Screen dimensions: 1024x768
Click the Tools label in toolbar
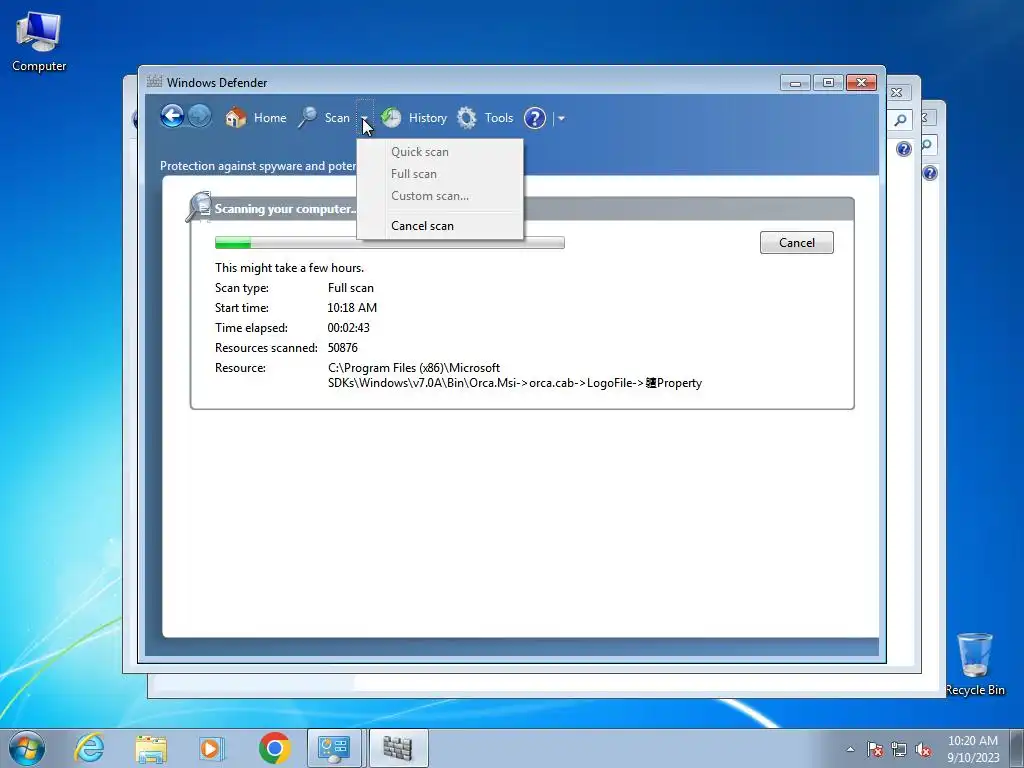pyautogui.click(x=499, y=118)
